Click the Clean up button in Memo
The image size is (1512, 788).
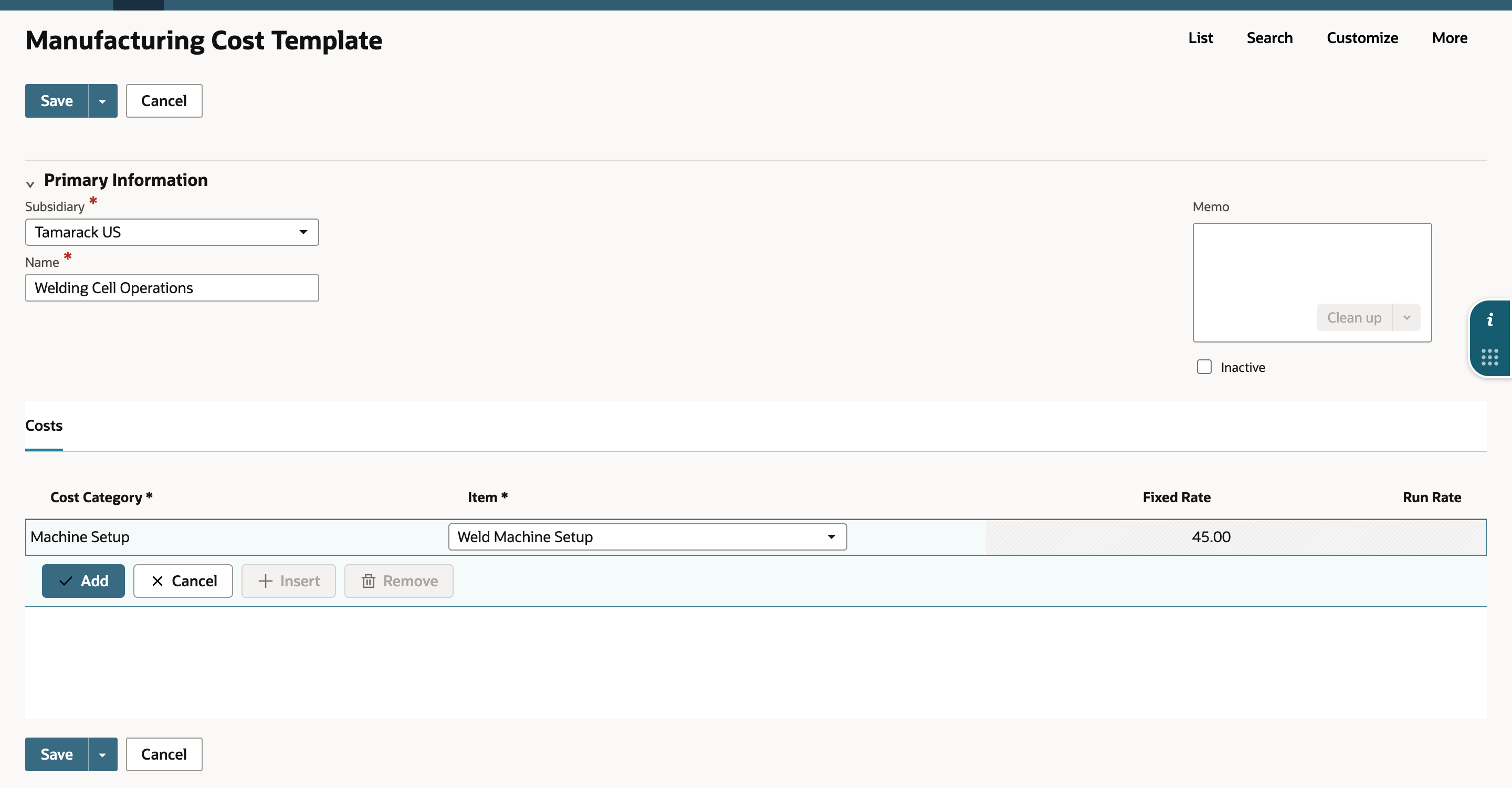pyautogui.click(x=1354, y=318)
